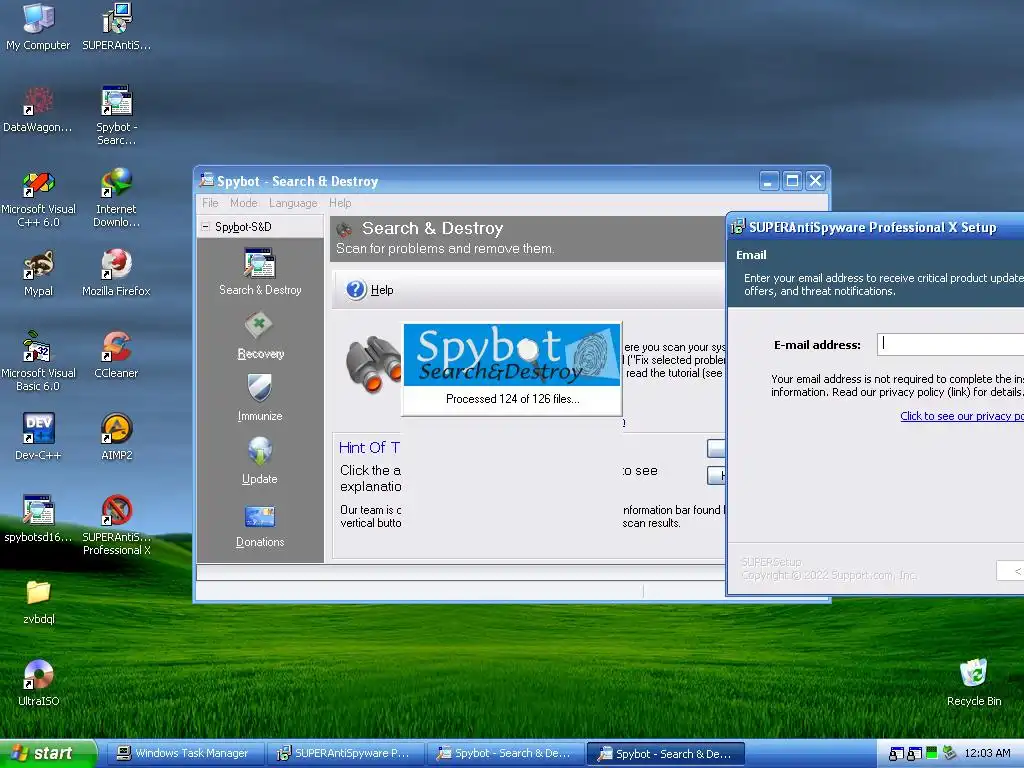Launch Mozilla Firefox from desktop

(116, 274)
